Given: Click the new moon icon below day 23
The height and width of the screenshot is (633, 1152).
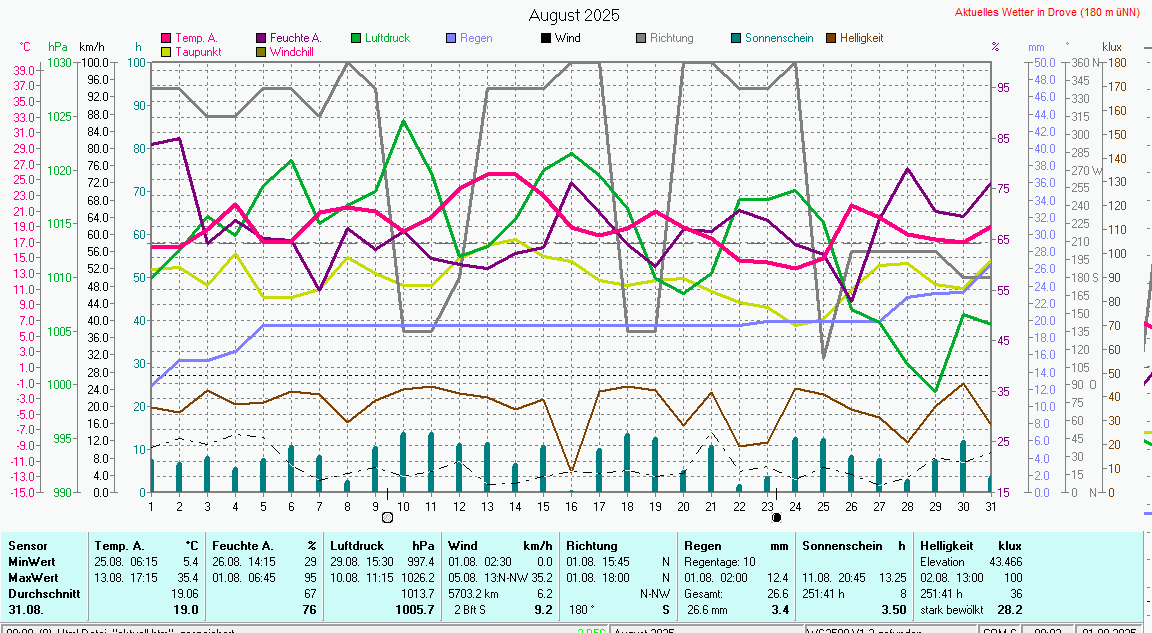Looking at the screenshot, I should (776, 517).
